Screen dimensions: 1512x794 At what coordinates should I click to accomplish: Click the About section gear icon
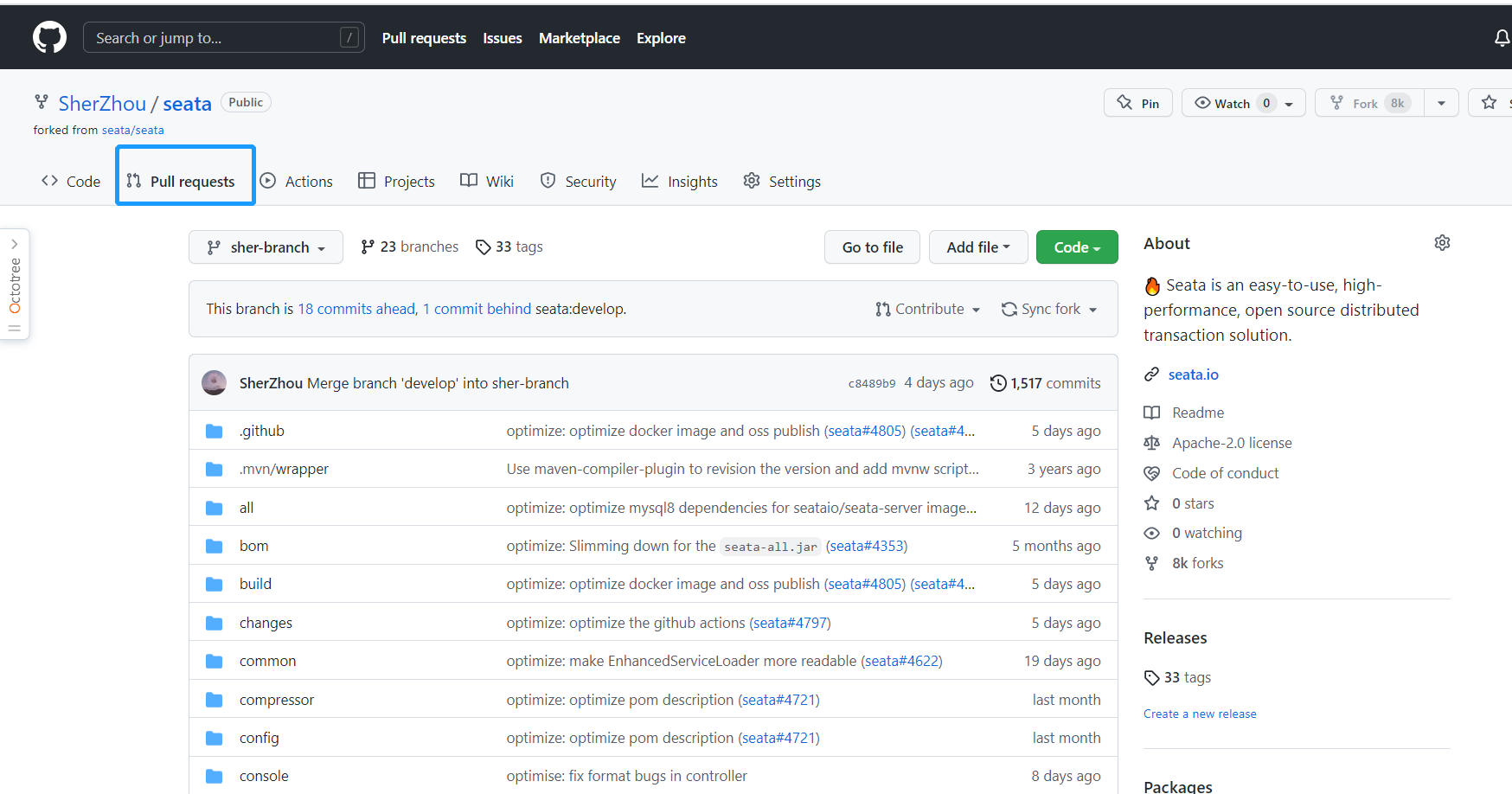1442,243
